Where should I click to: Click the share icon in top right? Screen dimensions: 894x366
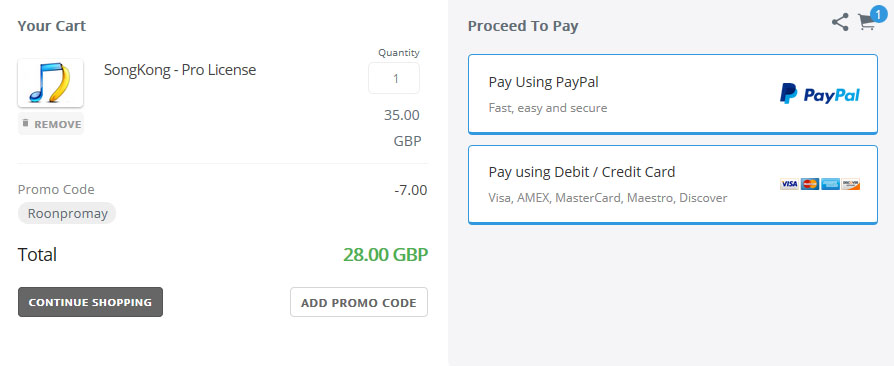pyautogui.click(x=840, y=22)
